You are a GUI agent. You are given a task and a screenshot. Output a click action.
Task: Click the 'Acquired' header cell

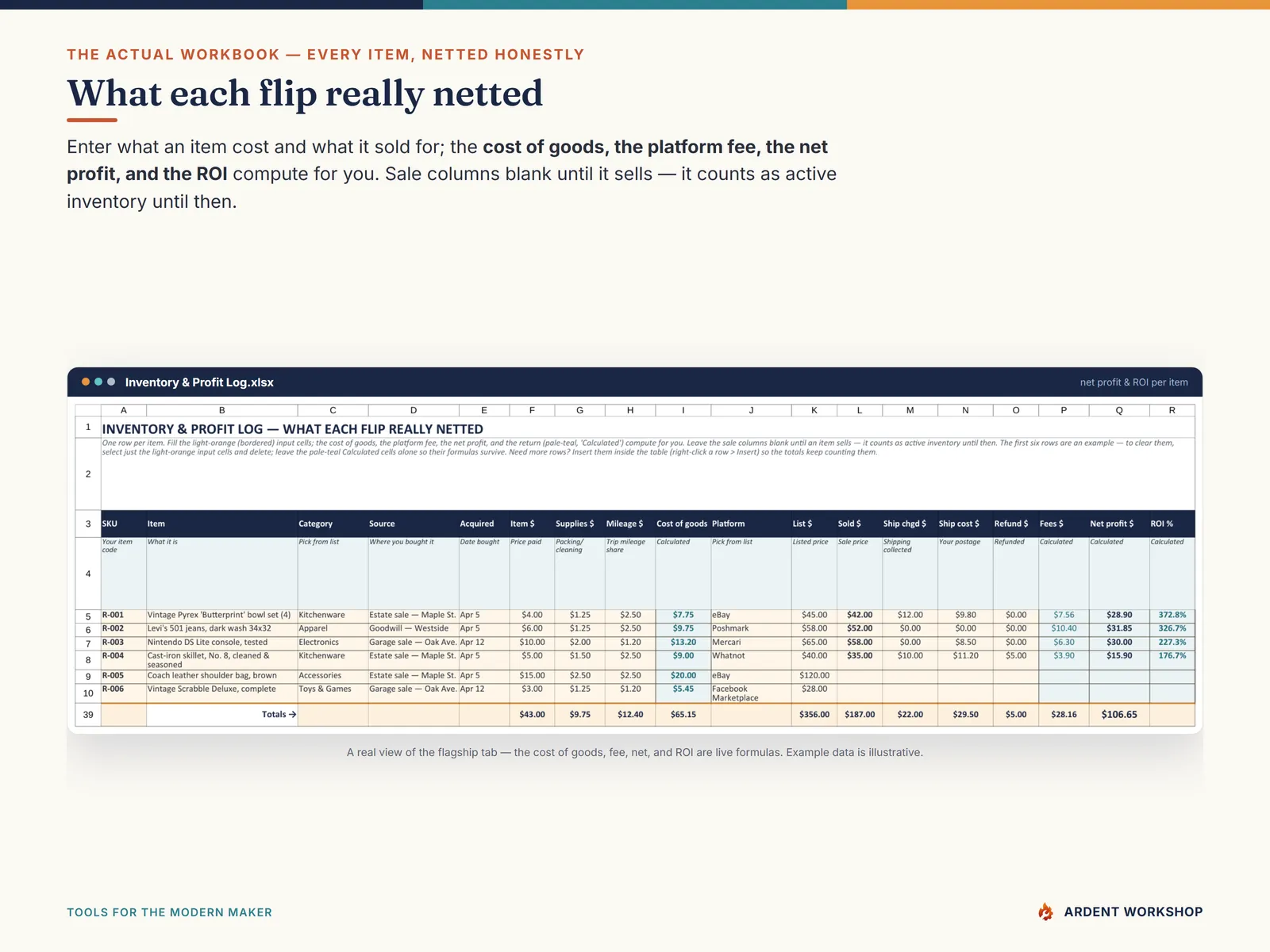click(x=484, y=524)
